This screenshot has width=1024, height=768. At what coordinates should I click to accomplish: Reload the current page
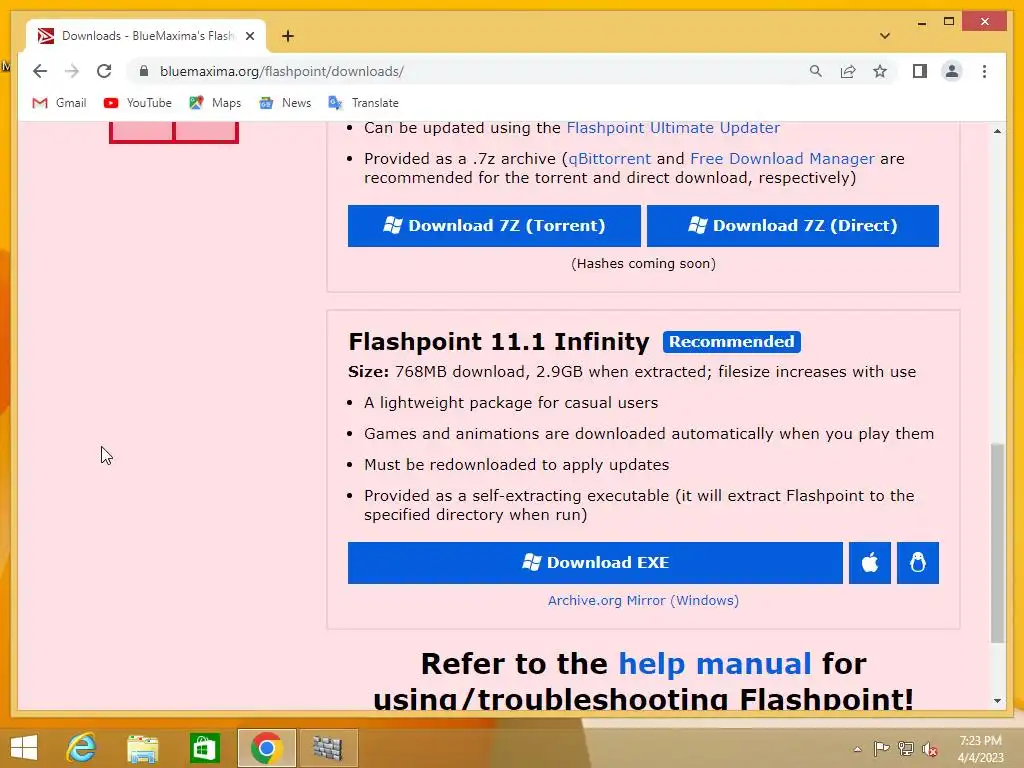click(x=104, y=71)
